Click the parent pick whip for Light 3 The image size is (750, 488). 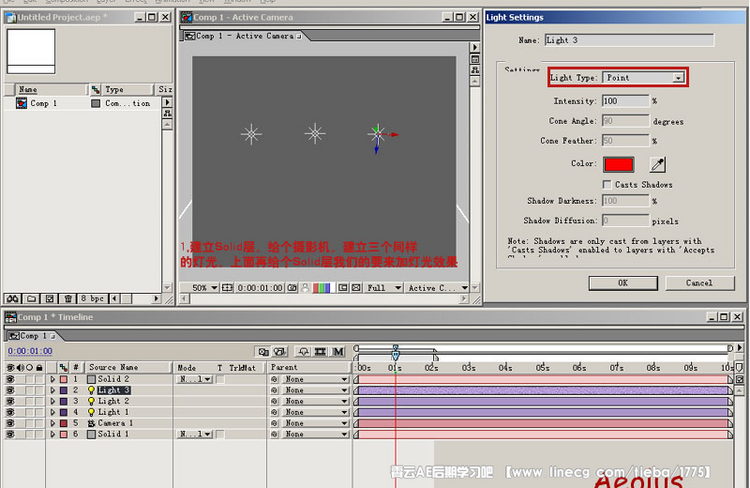(x=274, y=390)
